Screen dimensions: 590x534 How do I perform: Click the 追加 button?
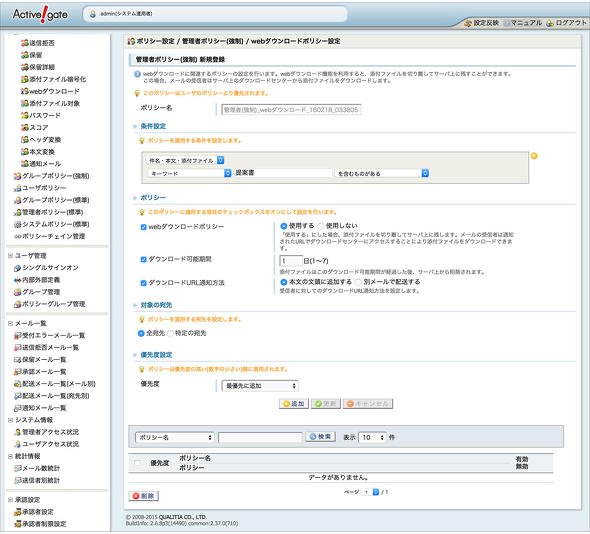(x=294, y=404)
